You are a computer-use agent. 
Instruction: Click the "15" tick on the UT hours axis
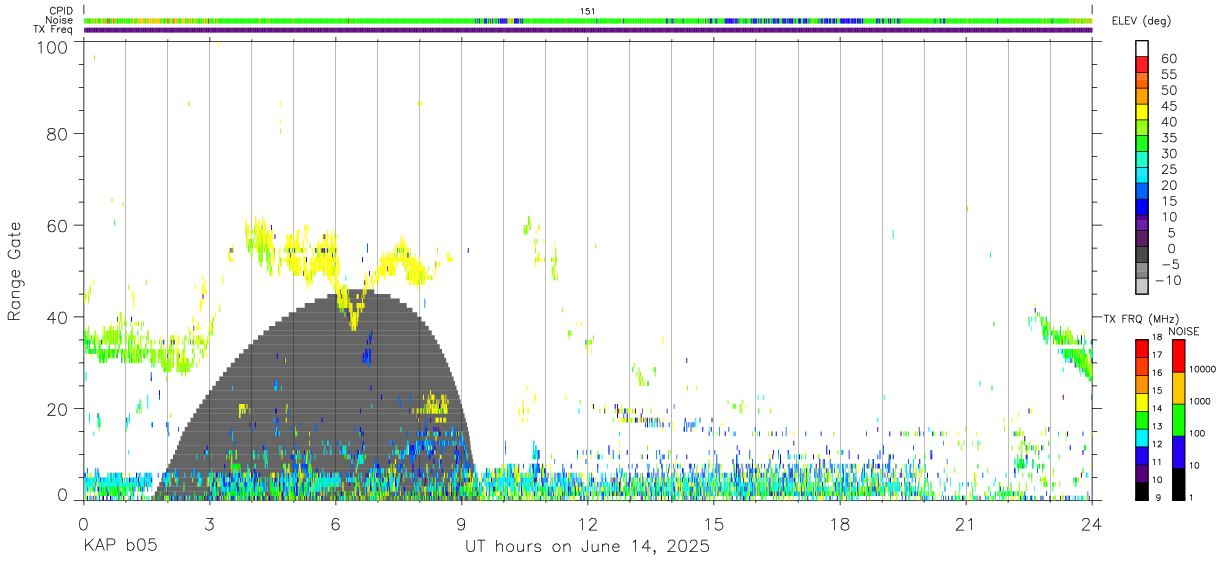[713, 524]
